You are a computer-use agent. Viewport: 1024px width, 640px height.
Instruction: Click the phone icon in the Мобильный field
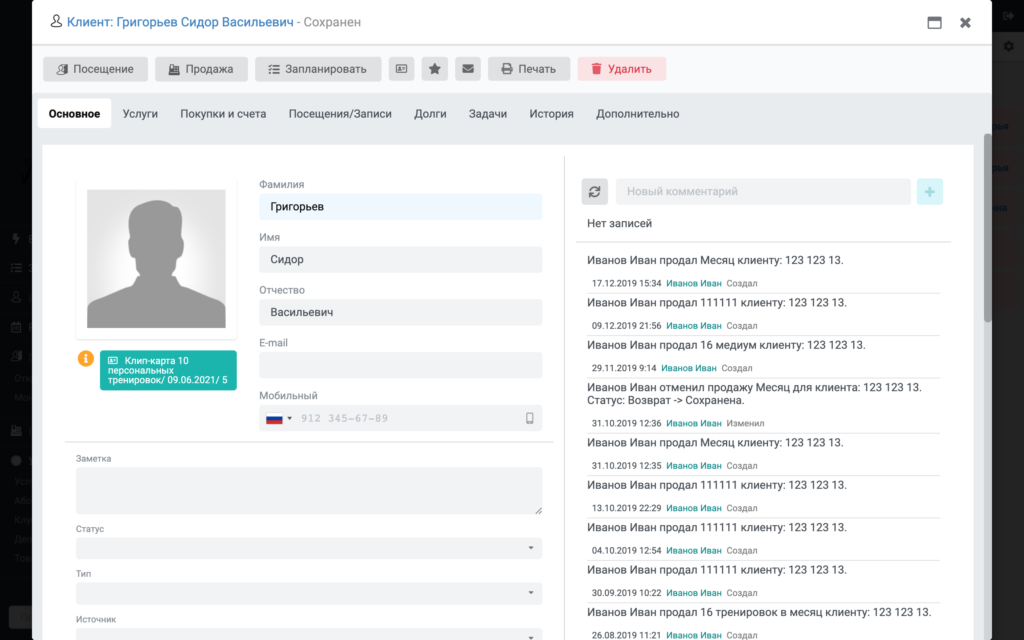(x=530, y=418)
